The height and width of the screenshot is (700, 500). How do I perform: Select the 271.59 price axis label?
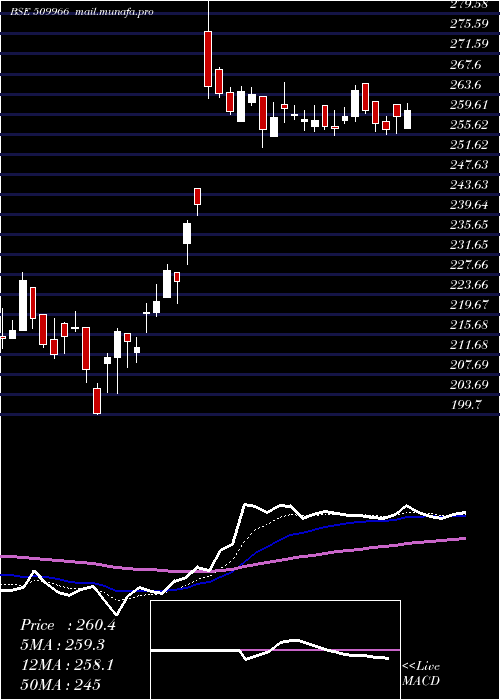click(469, 43)
